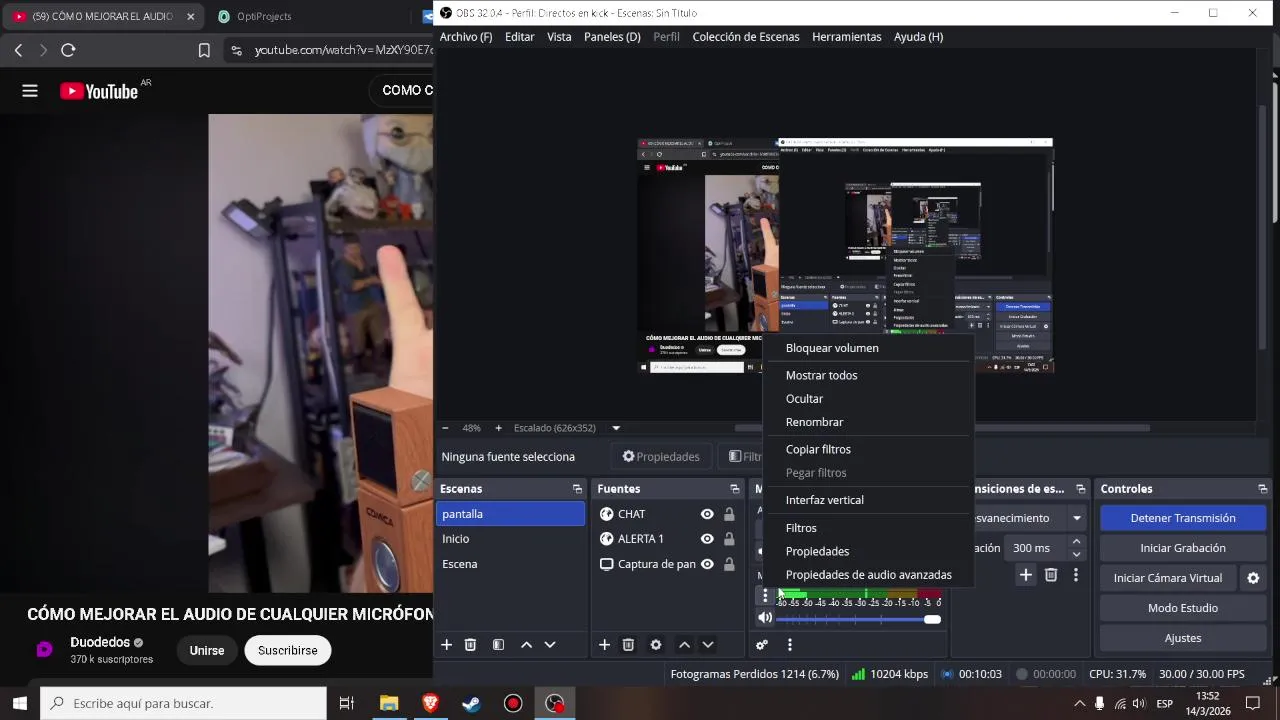Toggle the lock on the CHAT source
This screenshot has width=1280, height=720.
(x=729, y=514)
